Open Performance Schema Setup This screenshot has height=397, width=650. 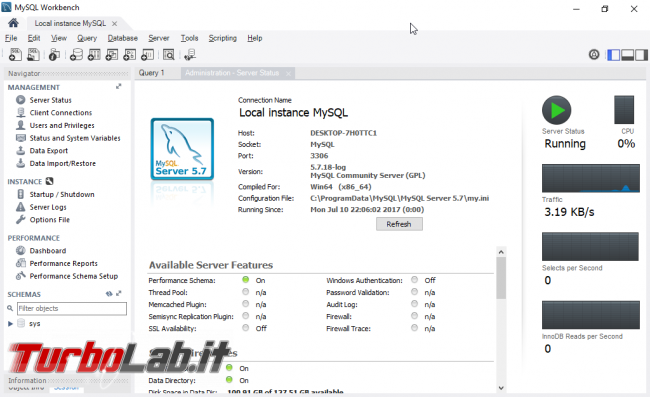pos(73,276)
